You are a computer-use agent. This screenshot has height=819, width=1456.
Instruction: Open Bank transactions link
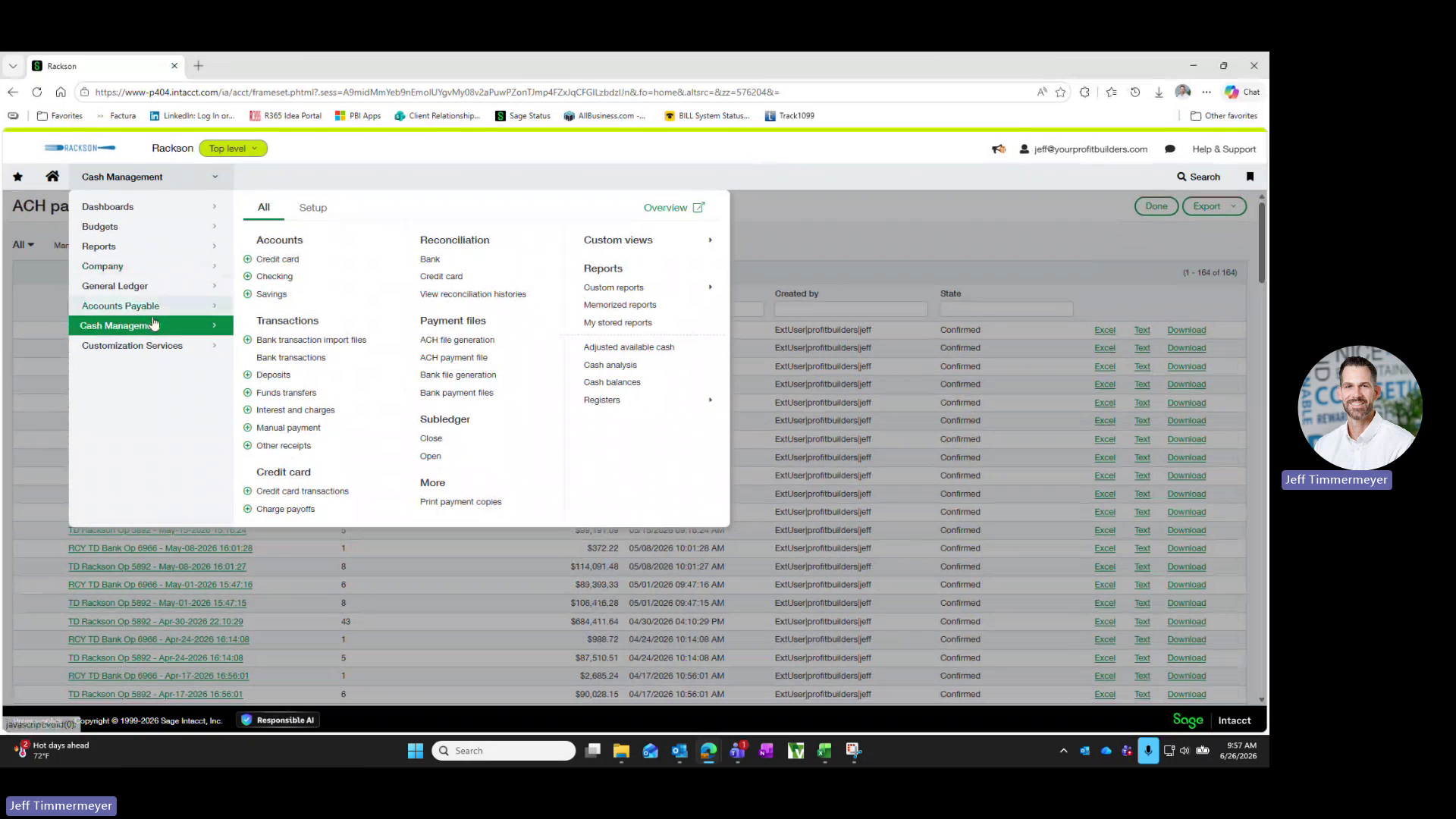pos(290,358)
